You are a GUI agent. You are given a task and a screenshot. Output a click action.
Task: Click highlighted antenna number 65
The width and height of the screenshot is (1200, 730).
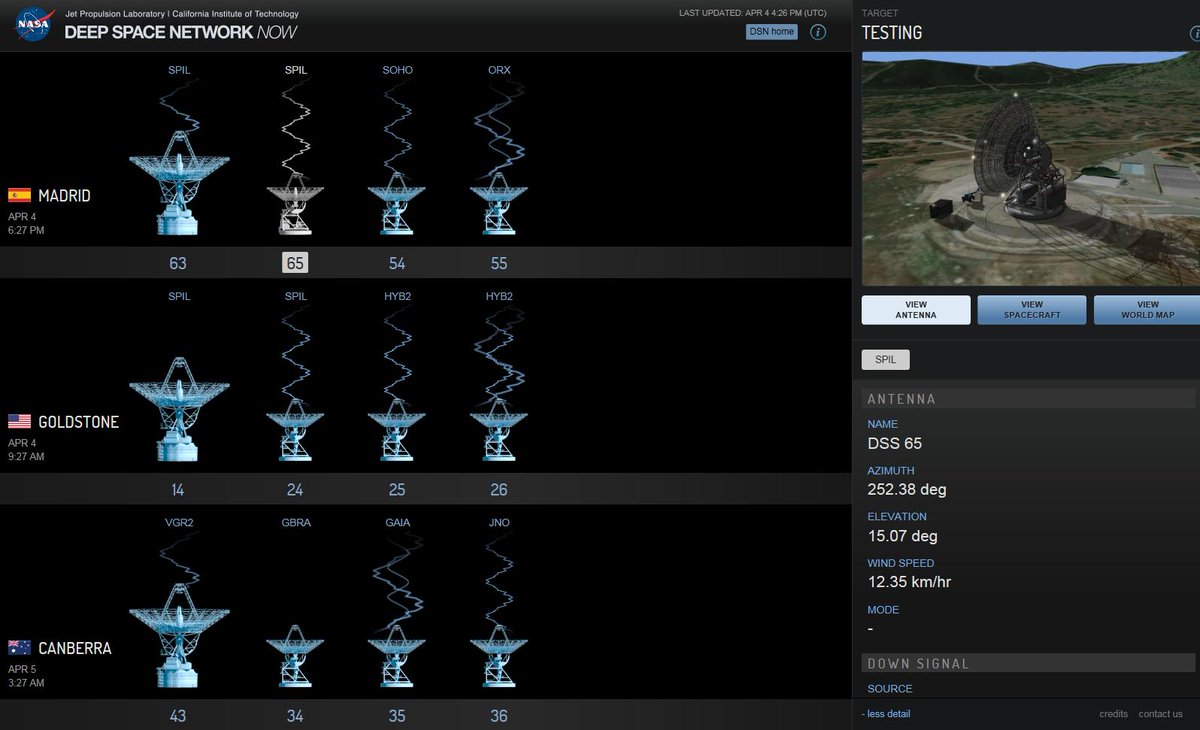pyautogui.click(x=295, y=263)
